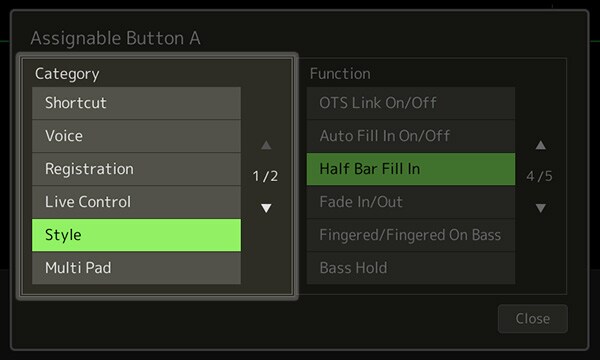Click the Function list down arrow
This screenshot has height=360, width=600.
(540, 208)
